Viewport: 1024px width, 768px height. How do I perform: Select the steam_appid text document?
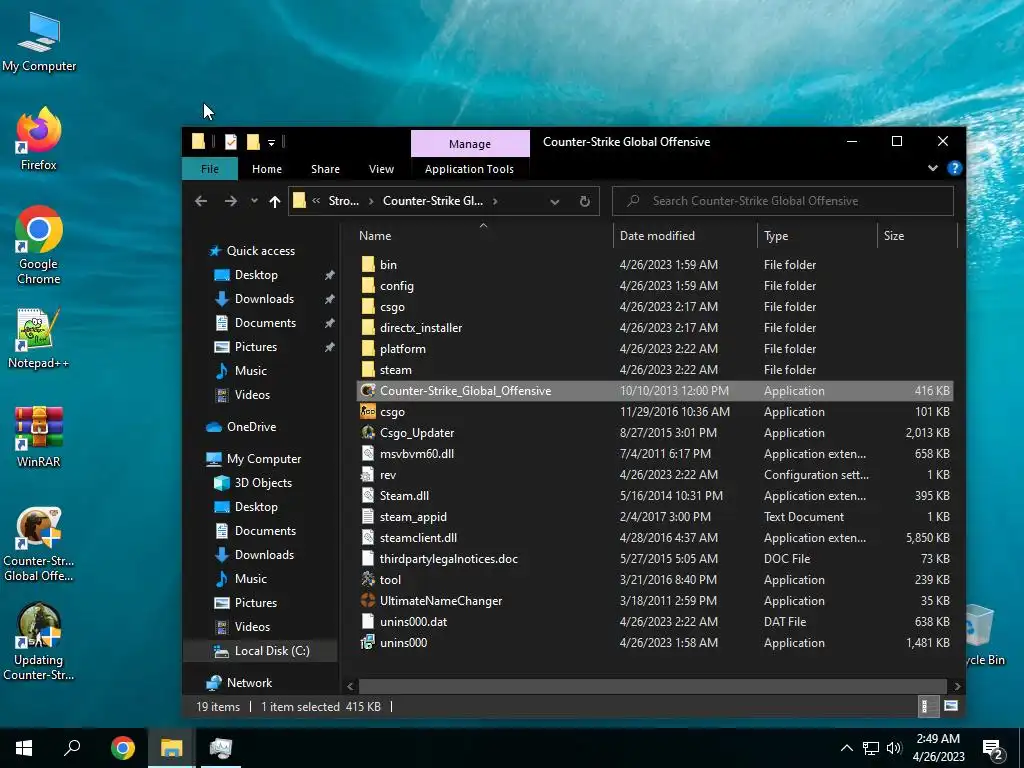tap(655, 517)
